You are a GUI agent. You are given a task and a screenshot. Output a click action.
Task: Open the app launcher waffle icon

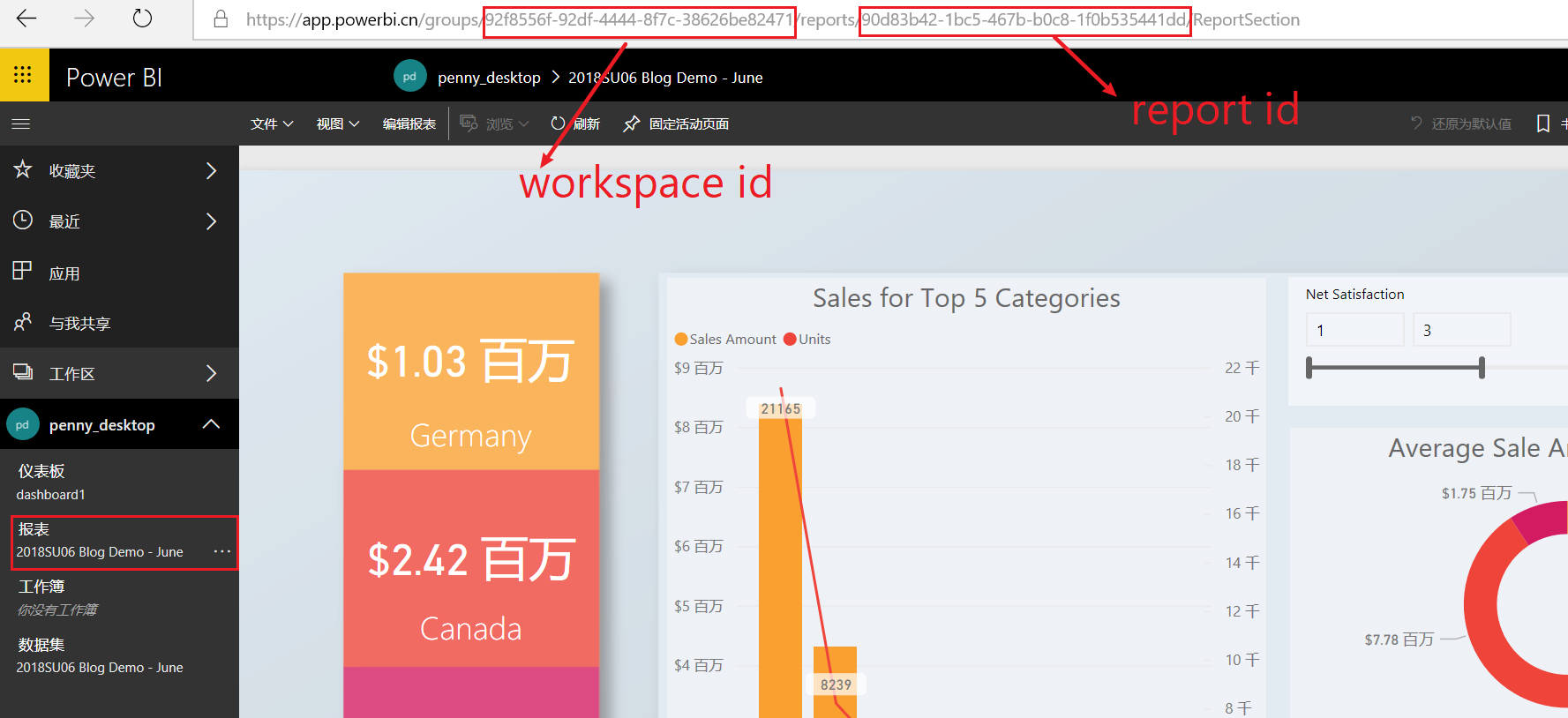coord(23,75)
